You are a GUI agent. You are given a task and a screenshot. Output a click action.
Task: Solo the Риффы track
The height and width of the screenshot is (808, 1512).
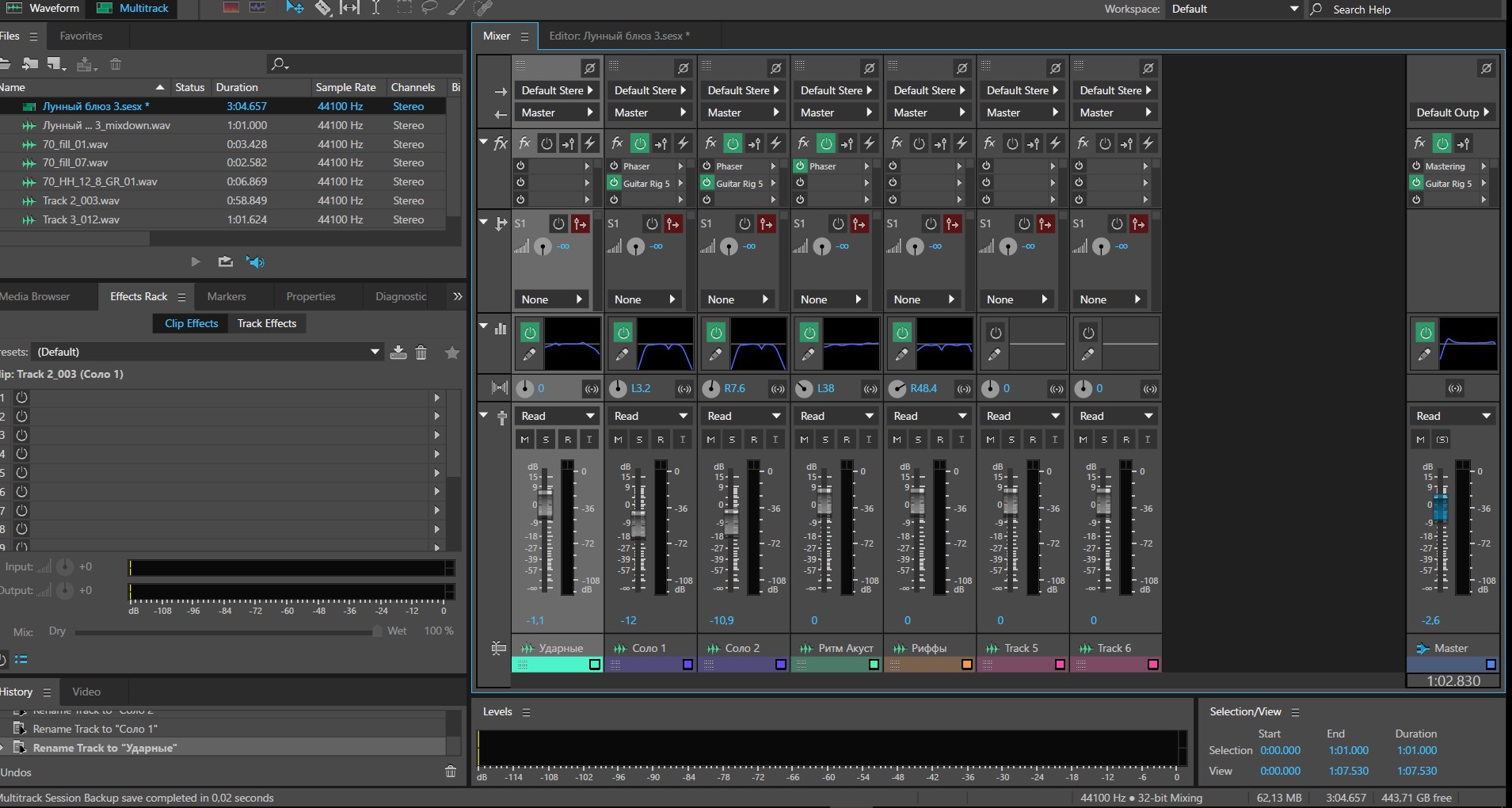[918, 439]
